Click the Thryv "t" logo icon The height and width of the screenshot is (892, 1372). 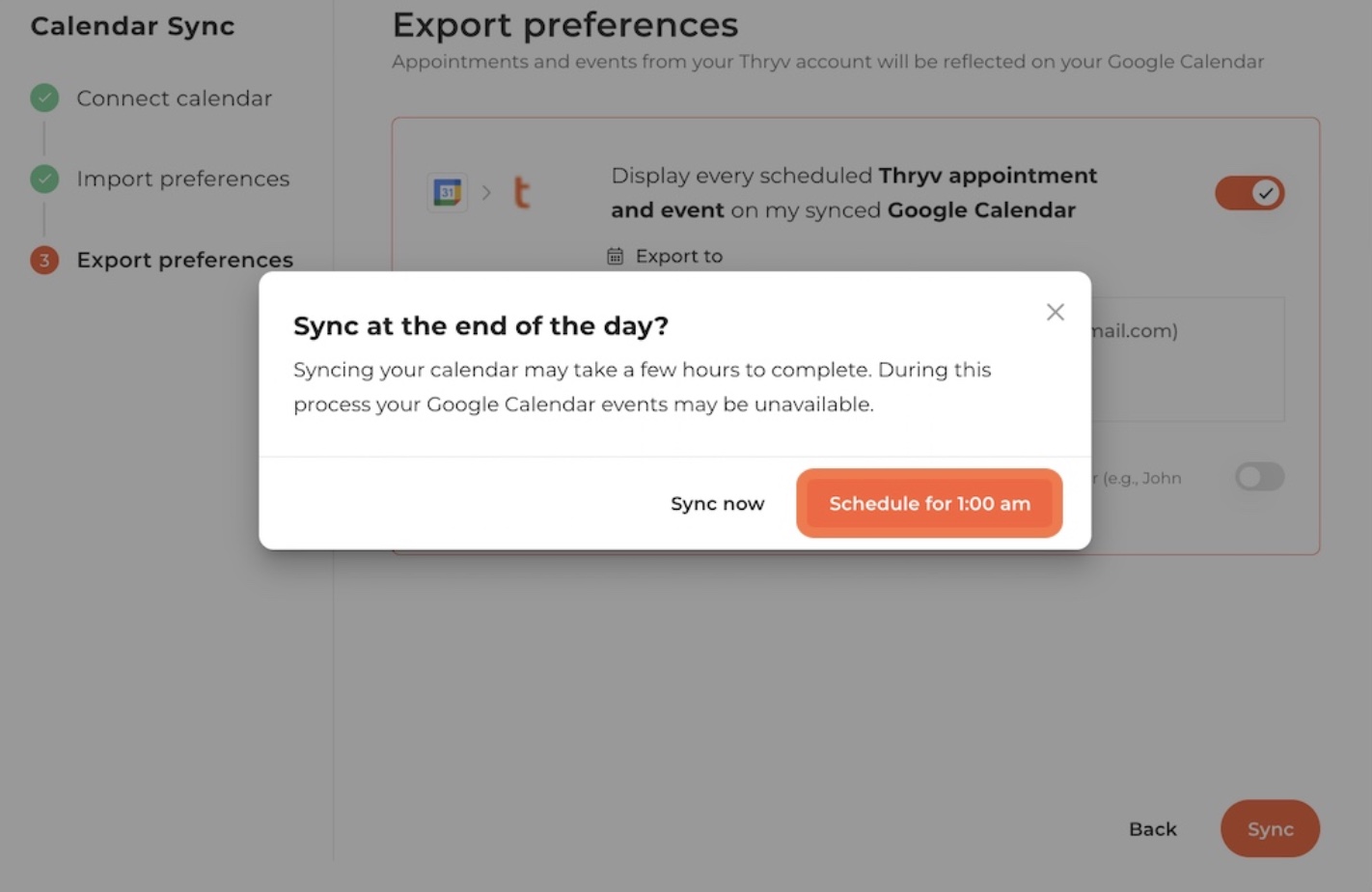[x=522, y=193]
